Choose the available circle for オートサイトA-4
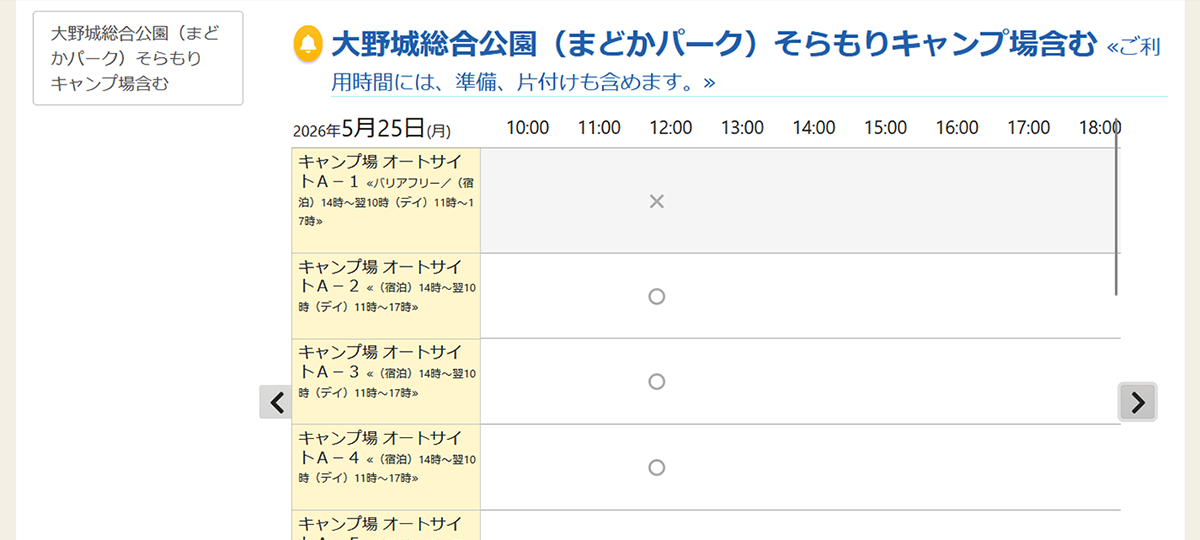Screen dimensions: 1200x540 click(657, 467)
